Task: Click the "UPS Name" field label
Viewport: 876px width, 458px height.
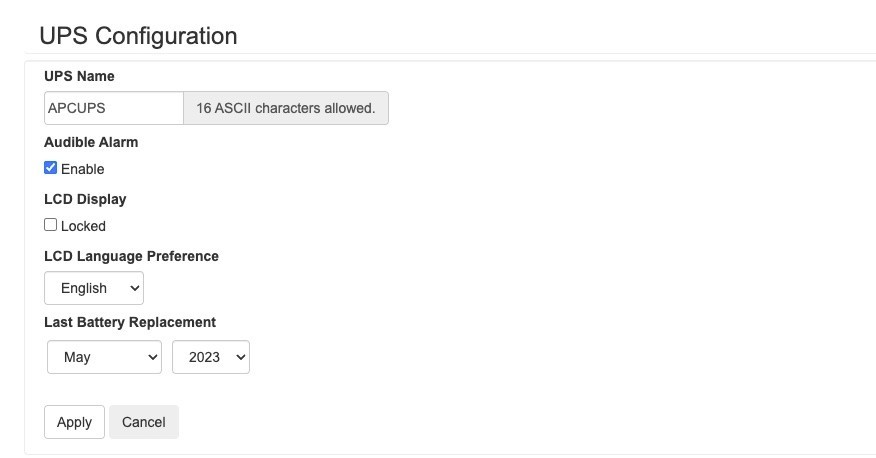Action: pyautogui.click(x=79, y=76)
